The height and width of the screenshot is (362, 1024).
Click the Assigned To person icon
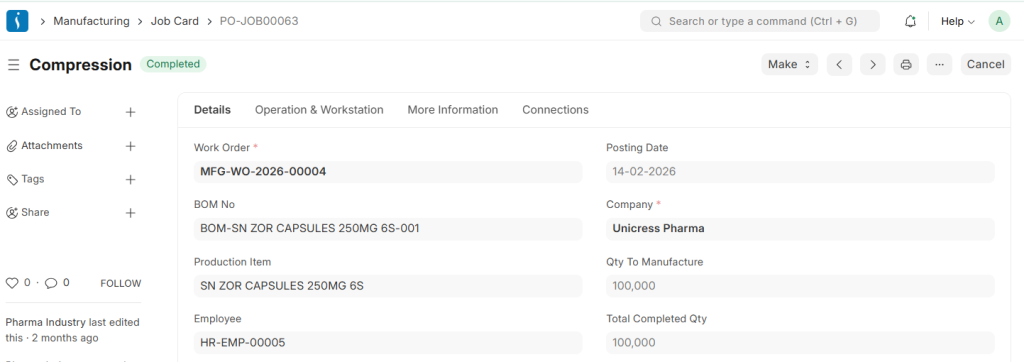(12, 112)
